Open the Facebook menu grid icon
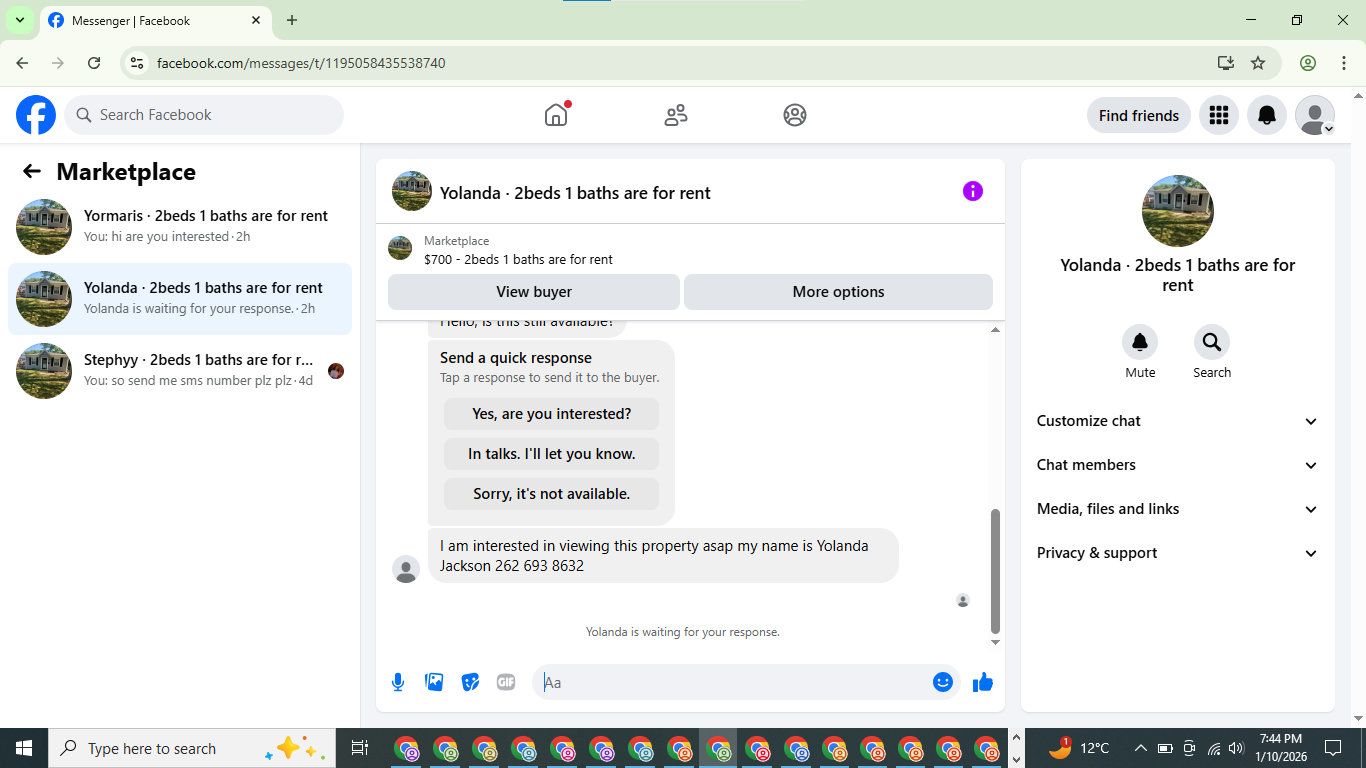1366x768 pixels. pos(1218,115)
